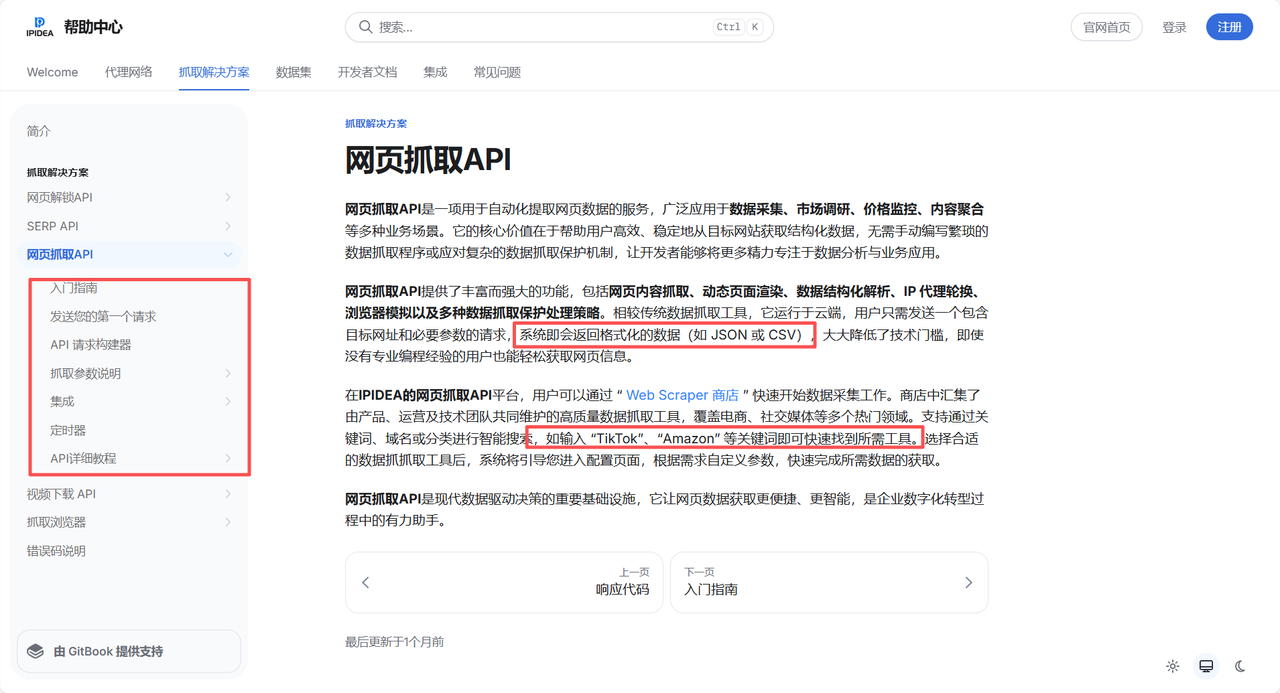Open the 集成 top tab
Image resolution: width=1280 pixels, height=693 pixels.
pos(435,72)
